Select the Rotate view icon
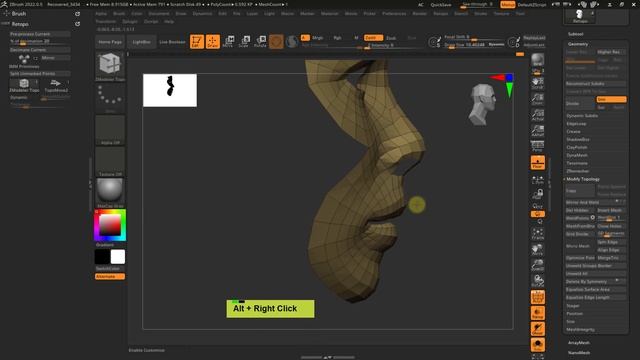Screen dimensions: 640x360 pos(538,281)
